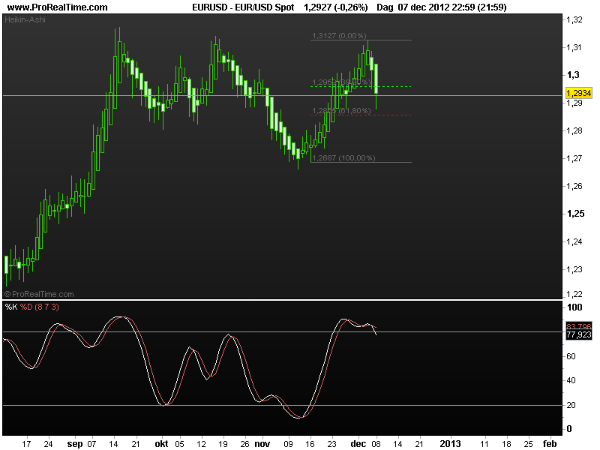Click the 1,3127 (0,00%) Fibonacci level label
This screenshot has width=600, height=450.
339,36
